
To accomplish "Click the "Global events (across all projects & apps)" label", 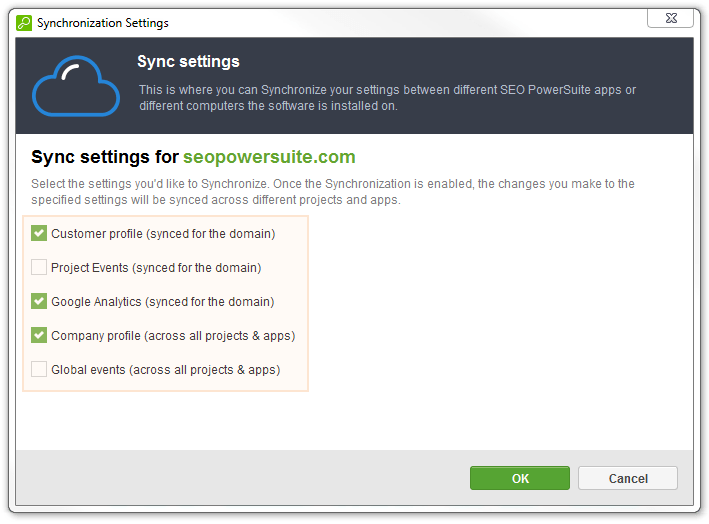I will pos(165,369).
